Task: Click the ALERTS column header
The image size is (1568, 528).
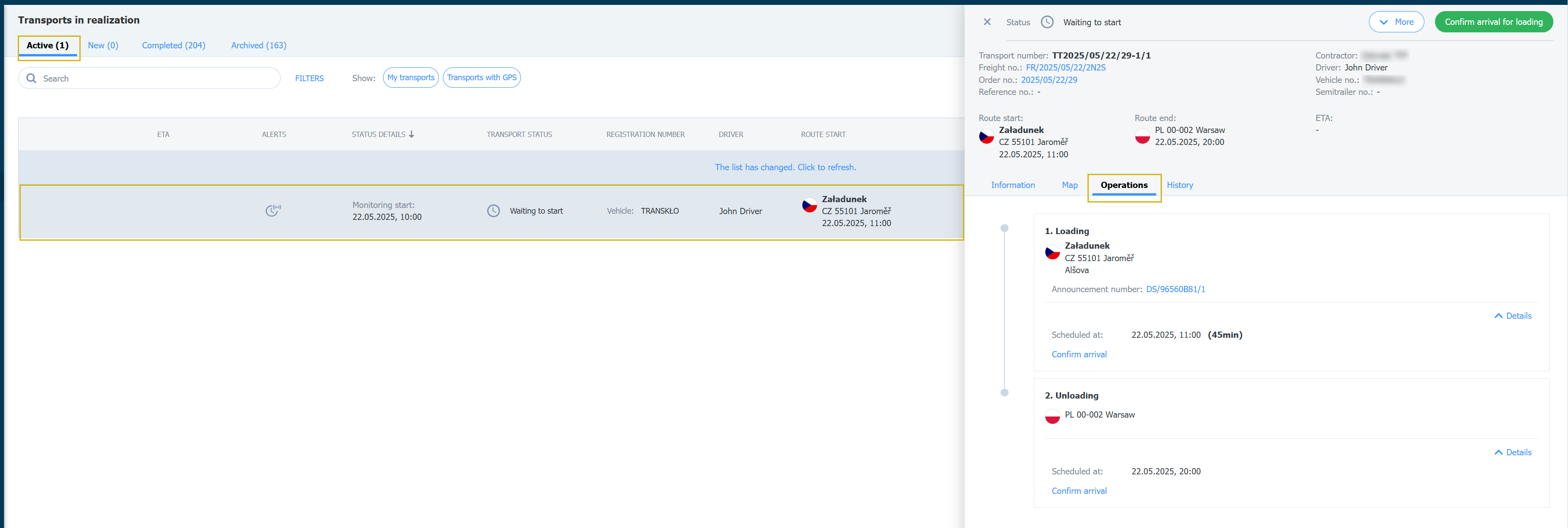Action: [x=274, y=135]
